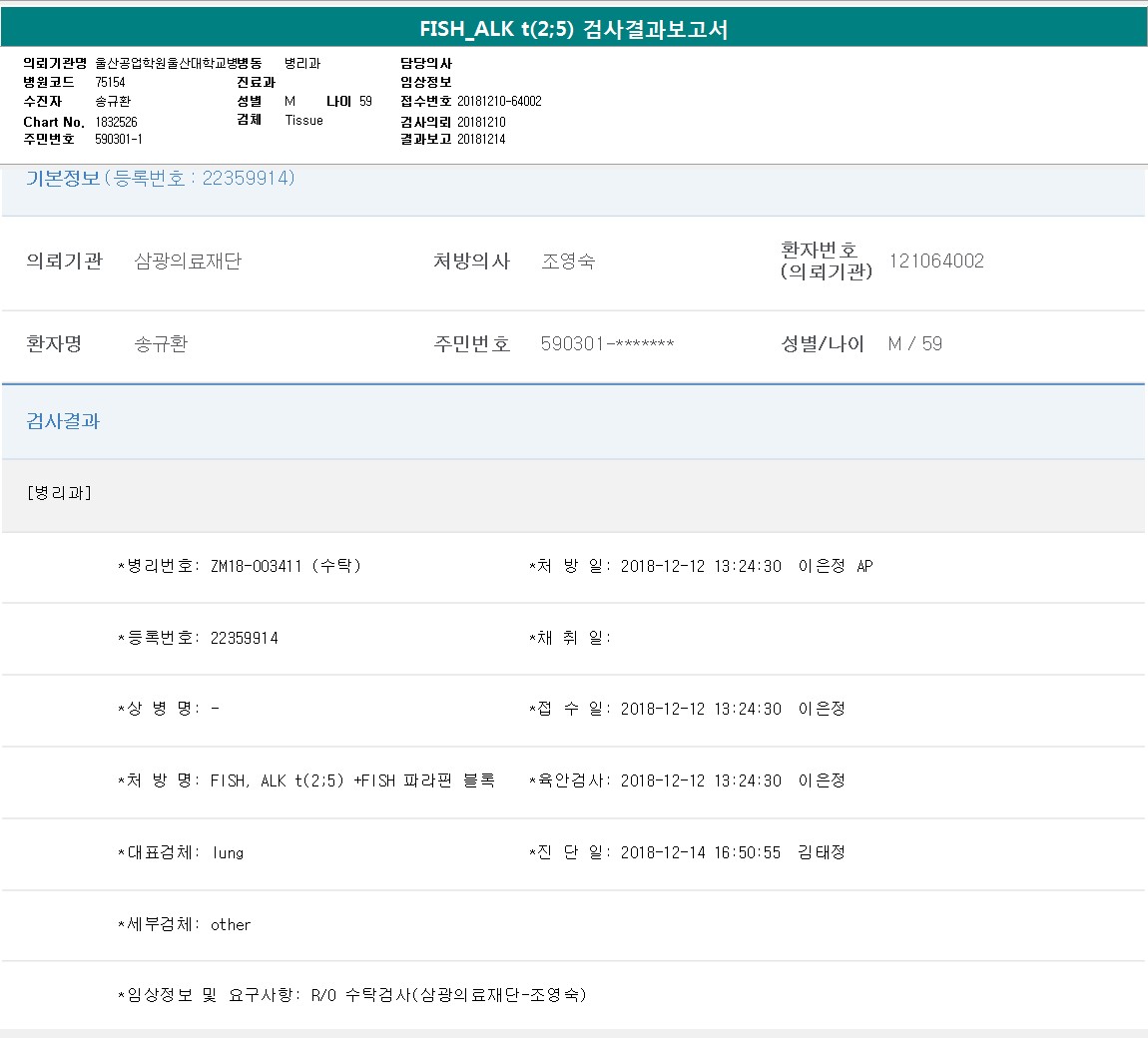Viewport: 1148px width, 1038px height.
Task: Select the 대표검체 value lung
Action: click(x=228, y=852)
